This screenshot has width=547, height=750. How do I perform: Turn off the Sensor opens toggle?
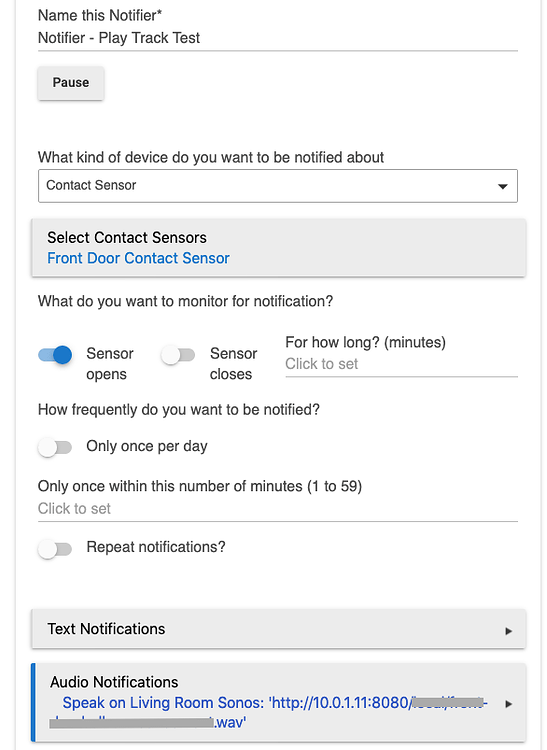(x=55, y=355)
